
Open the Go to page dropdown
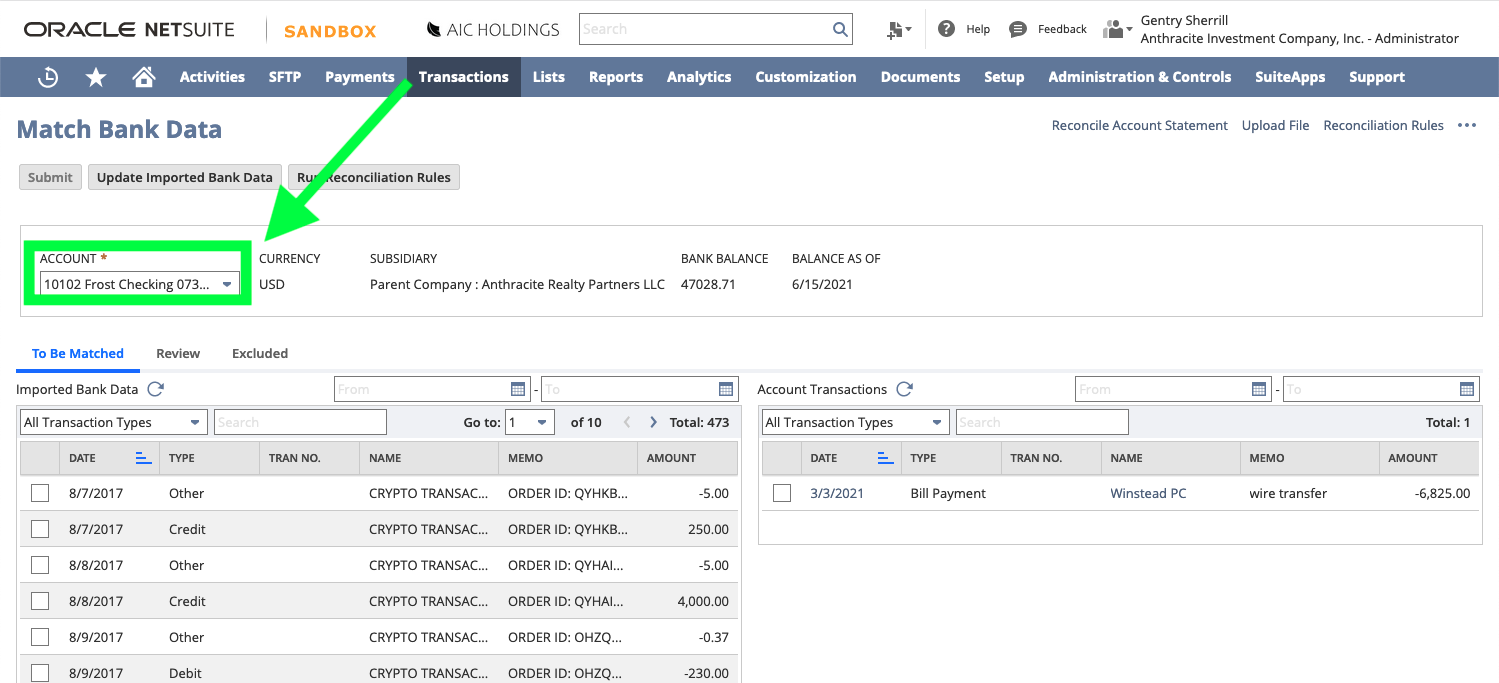point(530,422)
